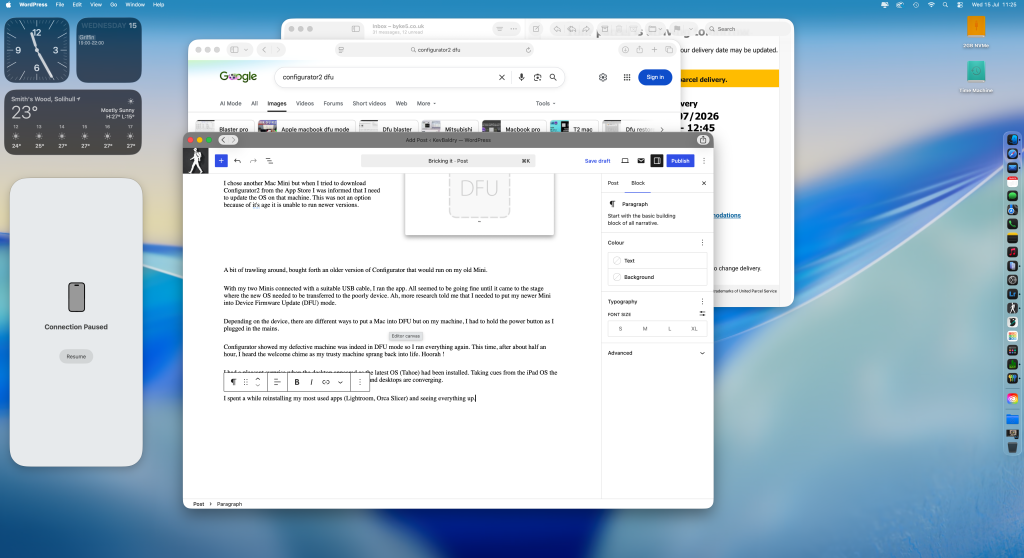Switch to the Block tab in sidebar

tap(638, 183)
